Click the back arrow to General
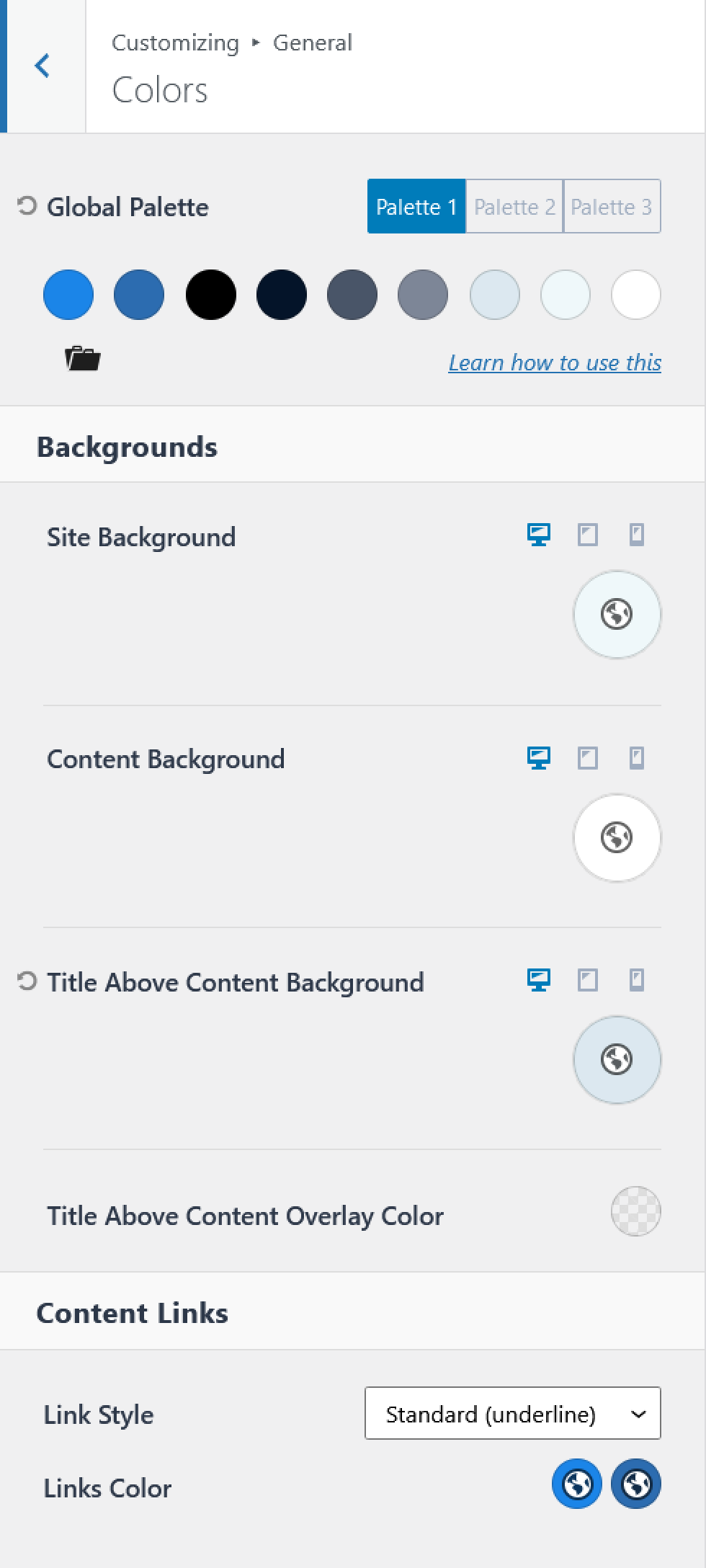The image size is (706, 1568). coord(43,66)
